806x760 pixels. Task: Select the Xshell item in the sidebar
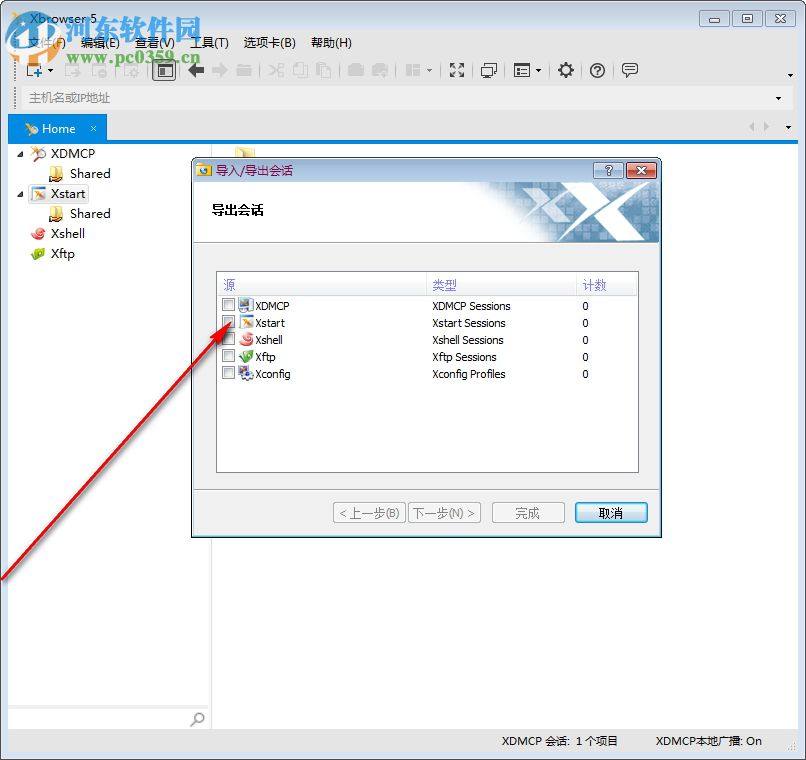[x=68, y=233]
